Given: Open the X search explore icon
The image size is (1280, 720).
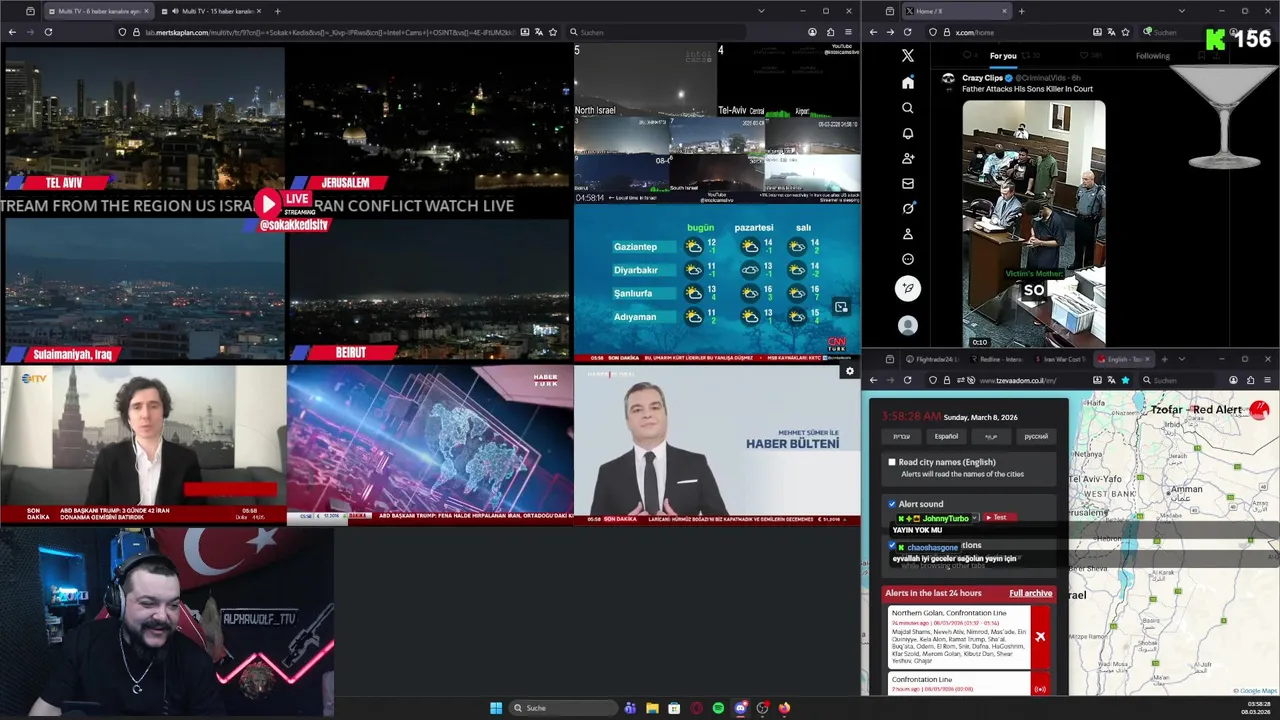Looking at the screenshot, I should pyautogui.click(x=908, y=108).
